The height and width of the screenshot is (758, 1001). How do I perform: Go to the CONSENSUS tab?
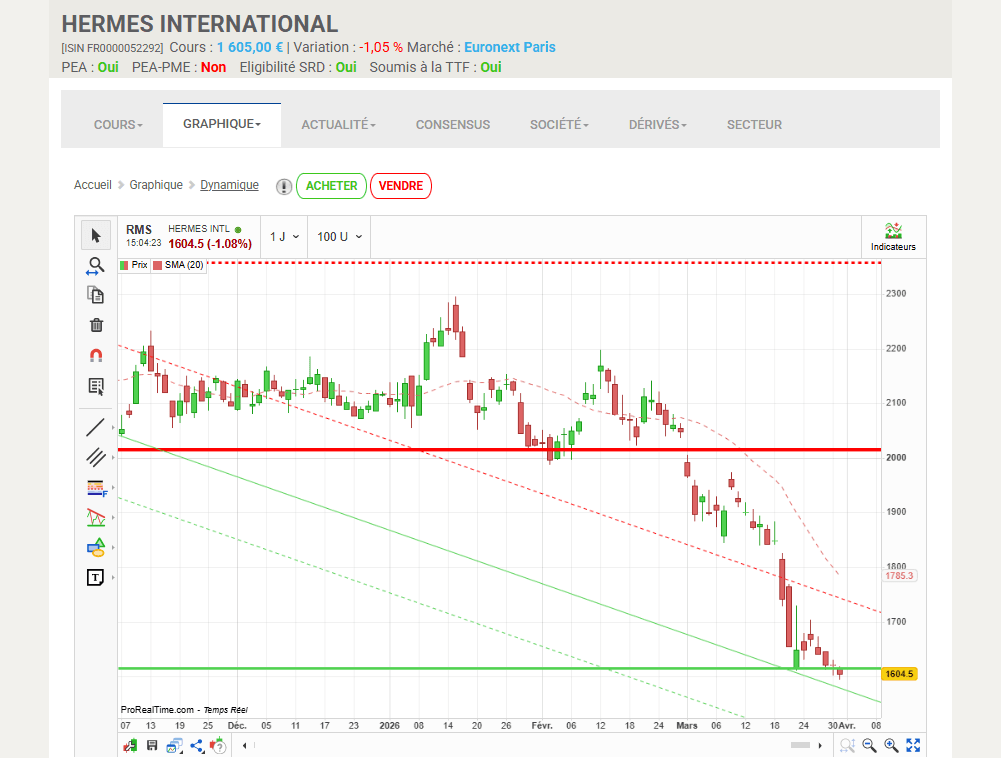click(x=453, y=125)
